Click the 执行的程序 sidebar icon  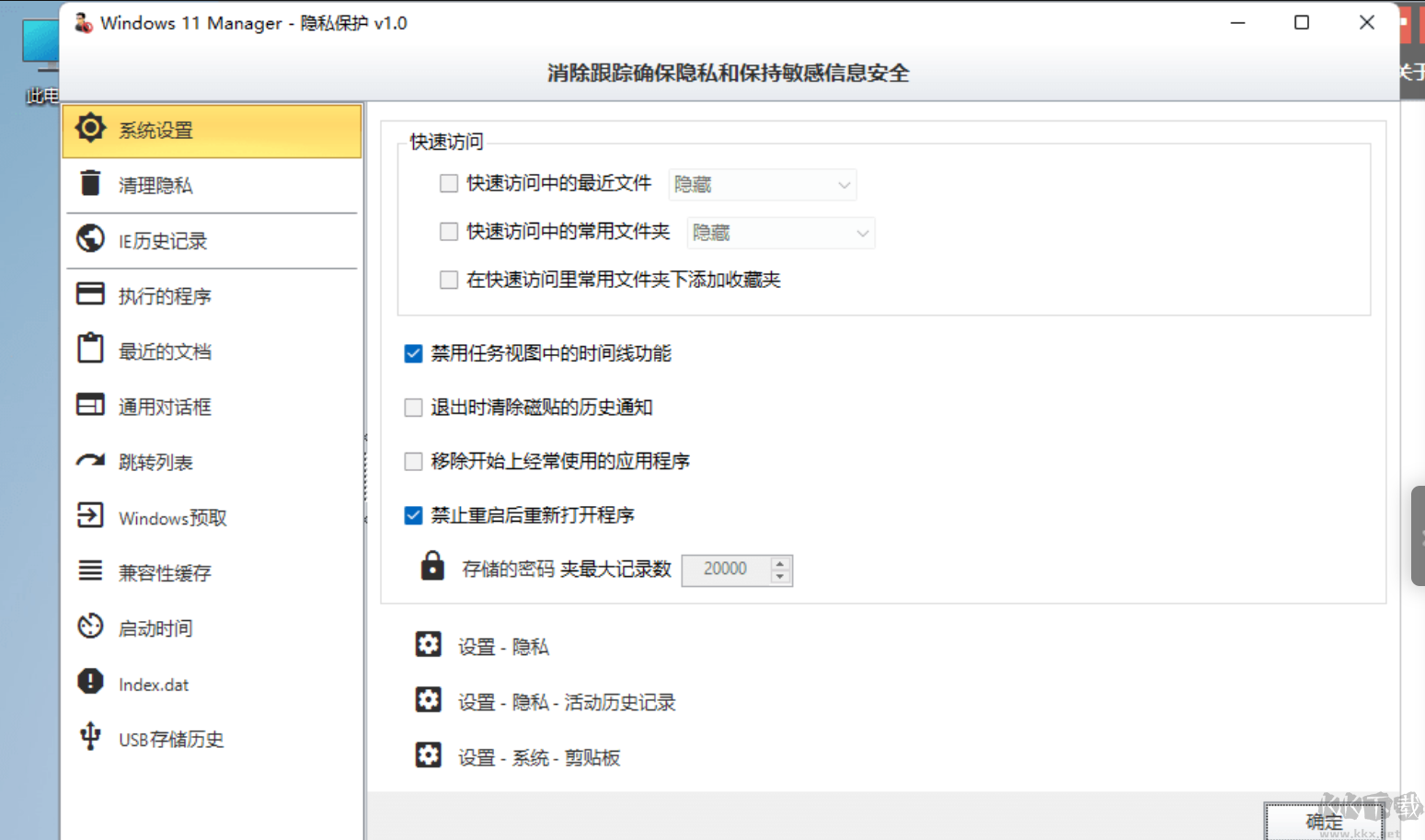90,295
